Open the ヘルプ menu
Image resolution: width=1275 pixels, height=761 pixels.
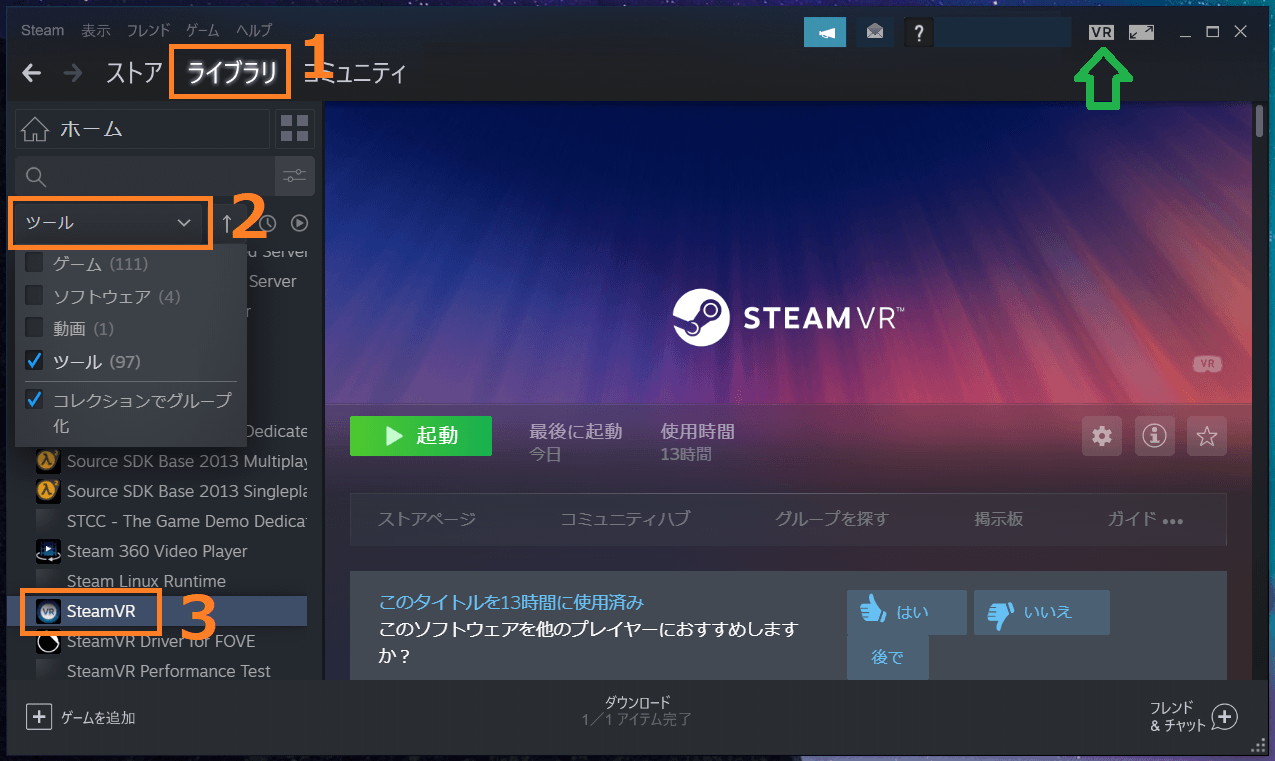click(254, 31)
